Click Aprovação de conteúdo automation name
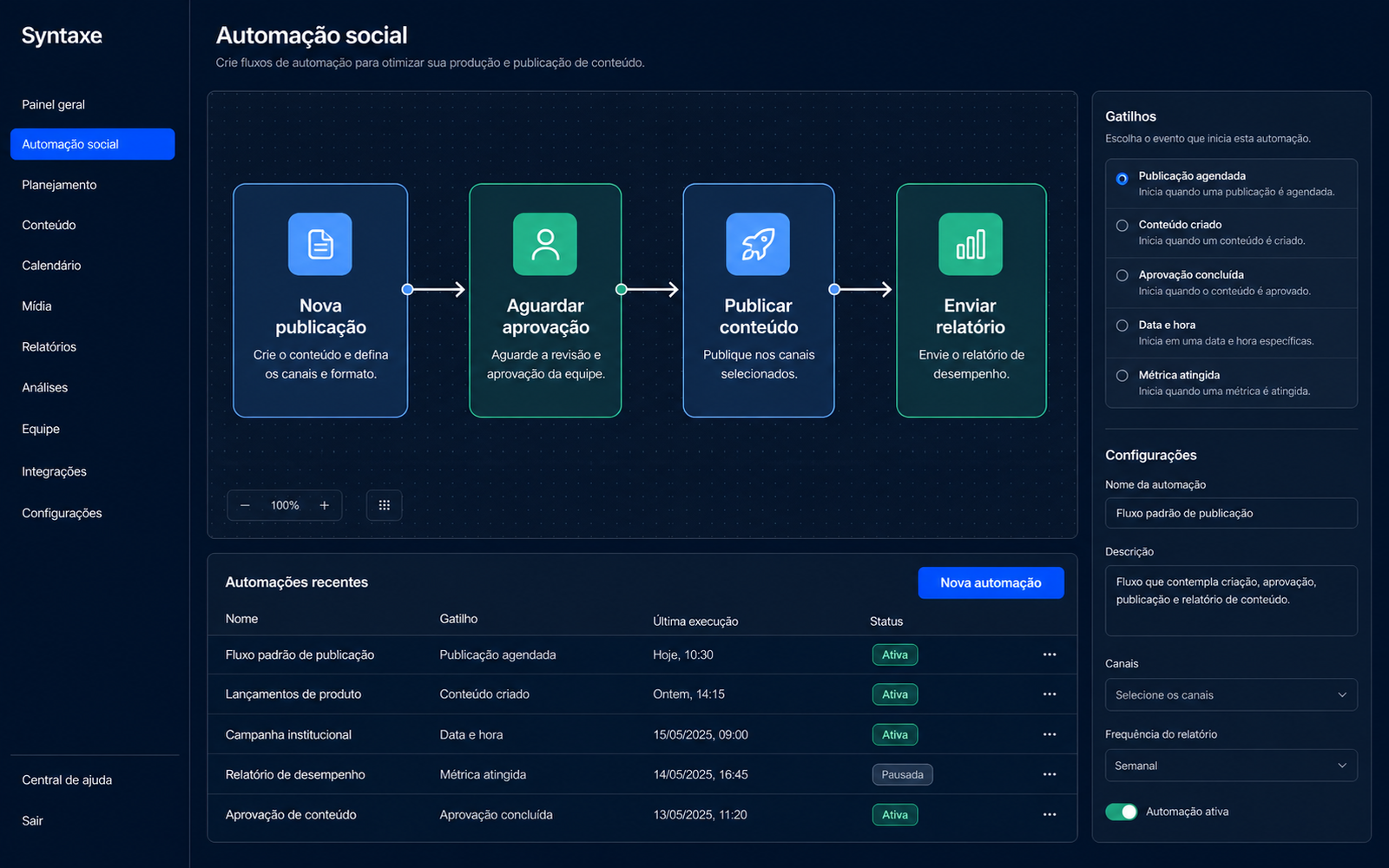This screenshot has width=1389, height=868. tap(291, 814)
